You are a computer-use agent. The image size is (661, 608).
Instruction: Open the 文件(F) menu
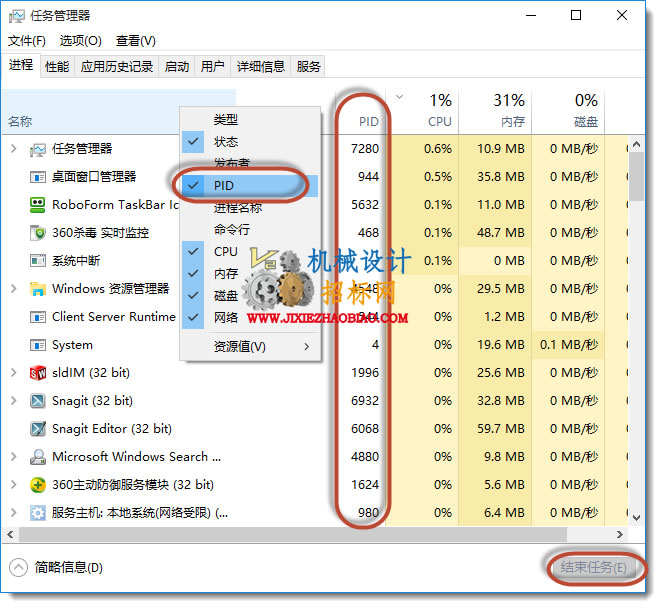27,41
